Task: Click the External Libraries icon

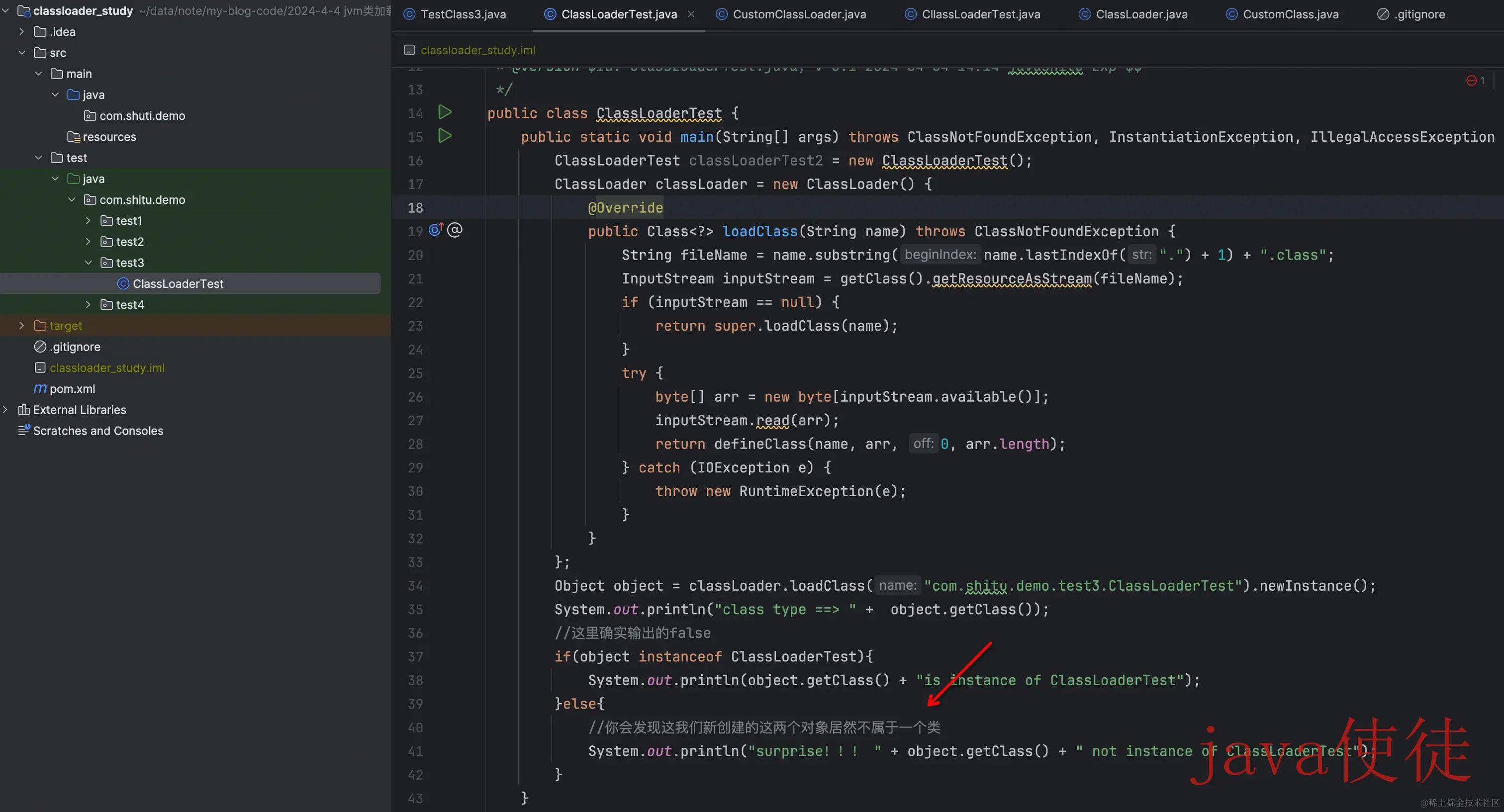Action: (24, 410)
